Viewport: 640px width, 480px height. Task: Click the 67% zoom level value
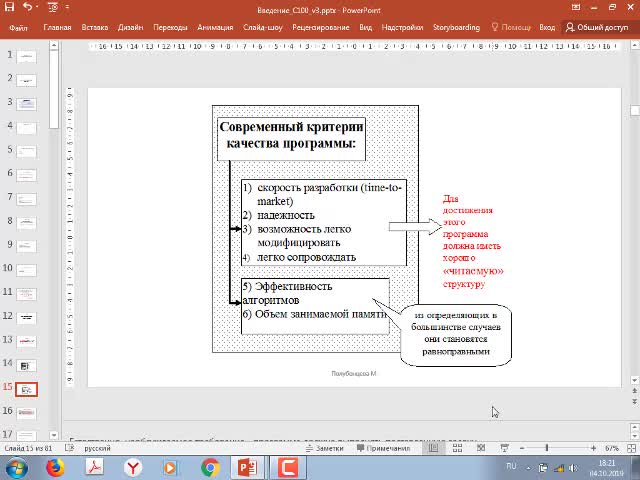tap(612, 448)
